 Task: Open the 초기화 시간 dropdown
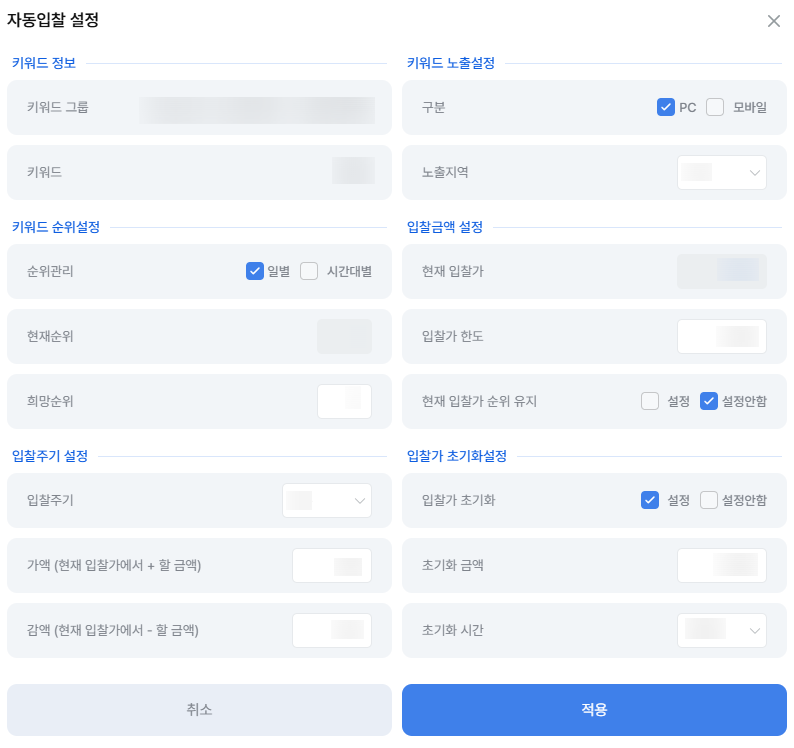(x=722, y=630)
